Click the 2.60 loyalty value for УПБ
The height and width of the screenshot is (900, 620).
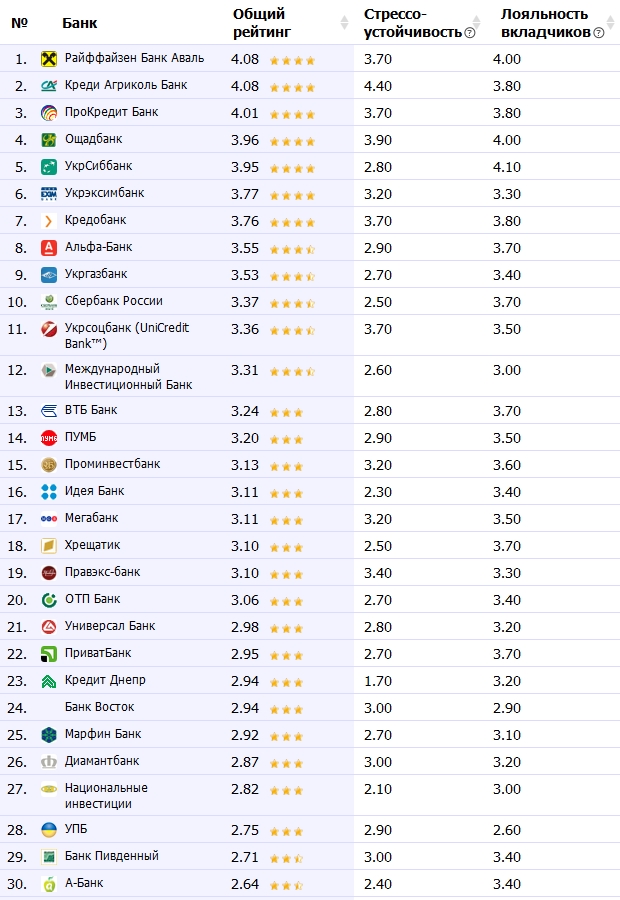507,830
